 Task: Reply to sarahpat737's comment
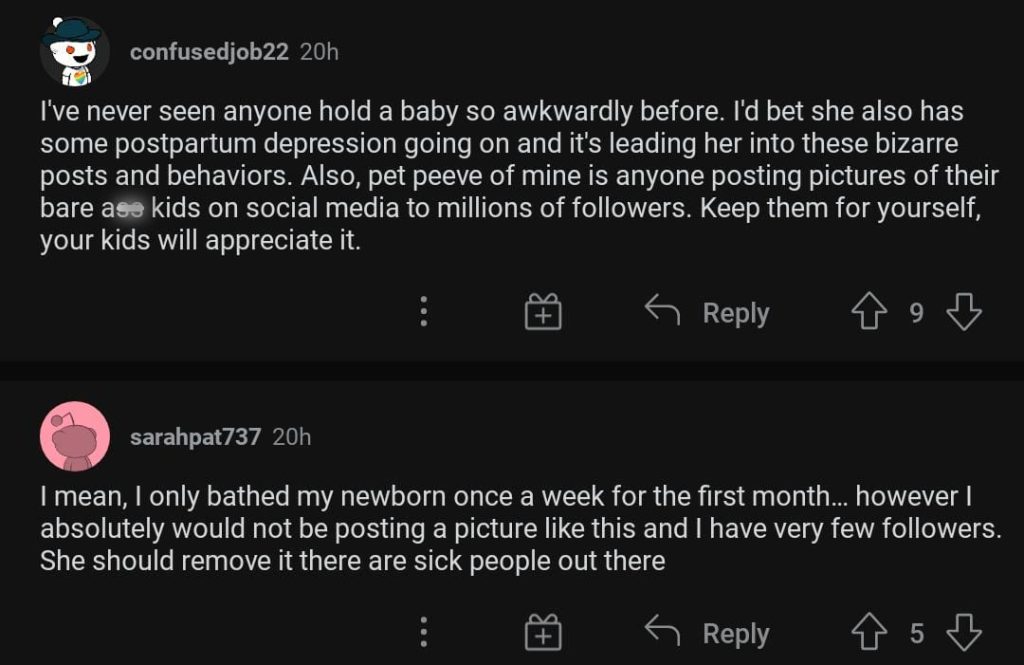pos(708,634)
